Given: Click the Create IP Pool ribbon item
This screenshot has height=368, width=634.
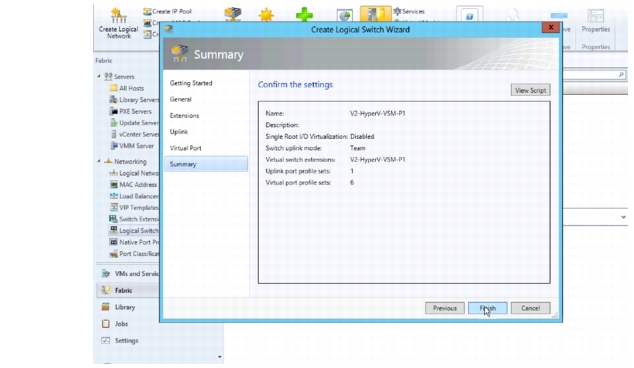Looking at the screenshot, I should [167, 11].
